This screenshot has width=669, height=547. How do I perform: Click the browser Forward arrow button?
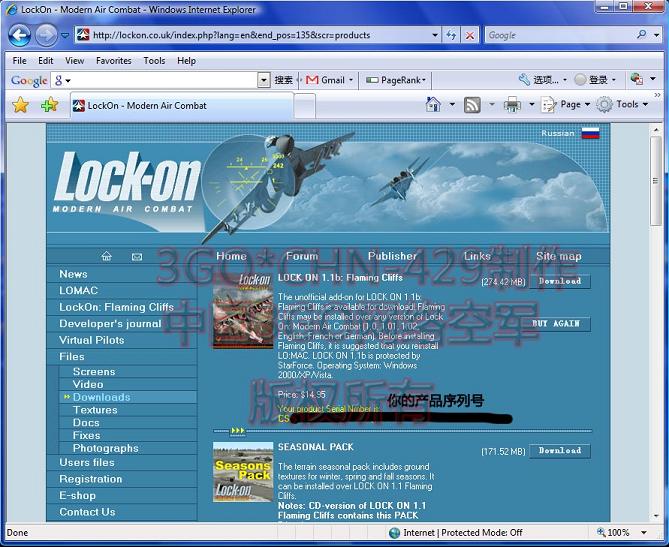coord(46,35)
